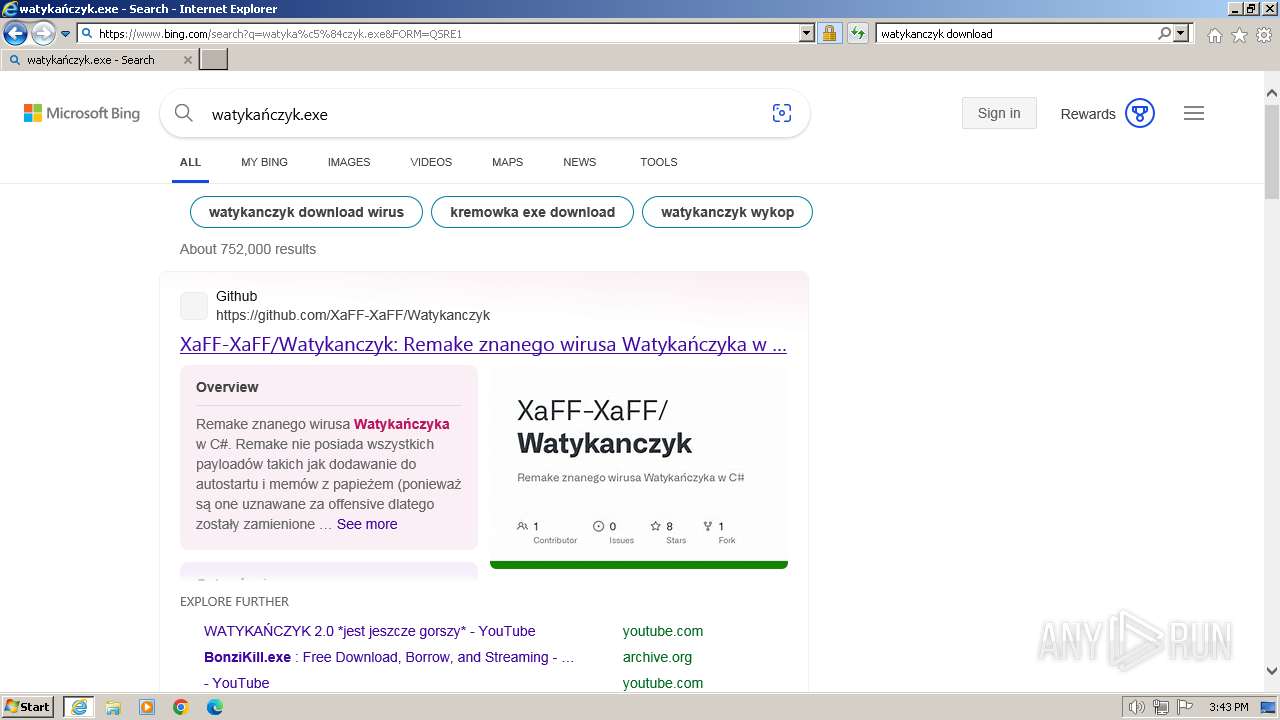Switch to the VIDEOS tab

[x=431, y=162]
